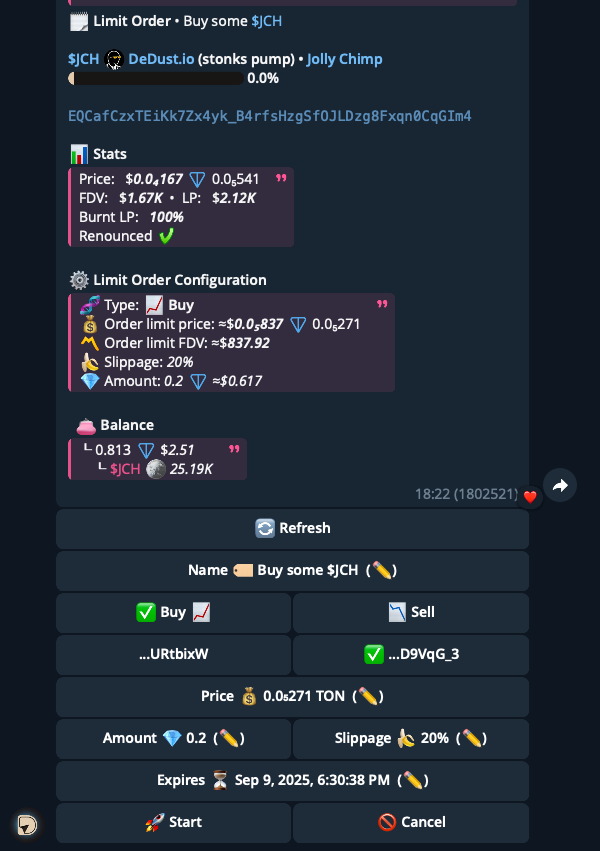Select the Sell order type
Viewport: 600px width, 851px height.
[x=411, y=613]
